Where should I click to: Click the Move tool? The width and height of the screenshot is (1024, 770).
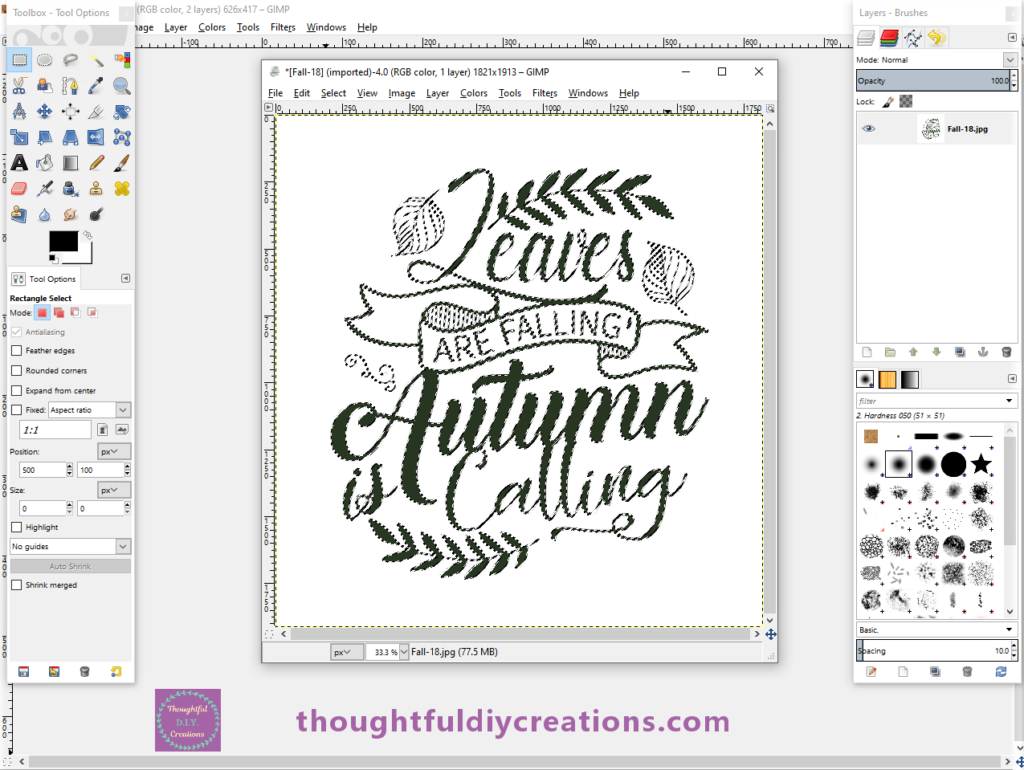45,112
